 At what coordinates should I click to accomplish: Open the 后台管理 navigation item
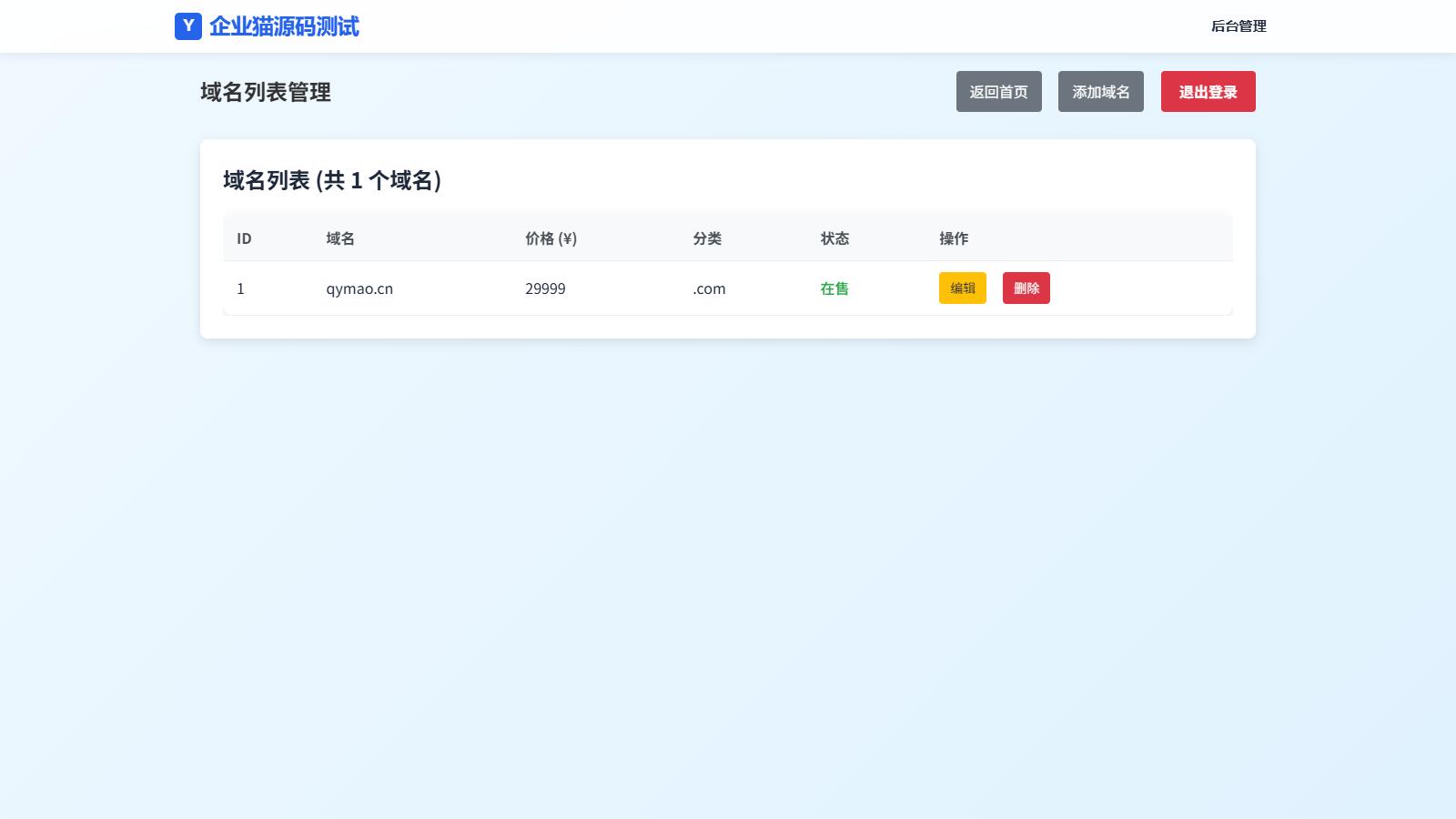coord(1238,26)
